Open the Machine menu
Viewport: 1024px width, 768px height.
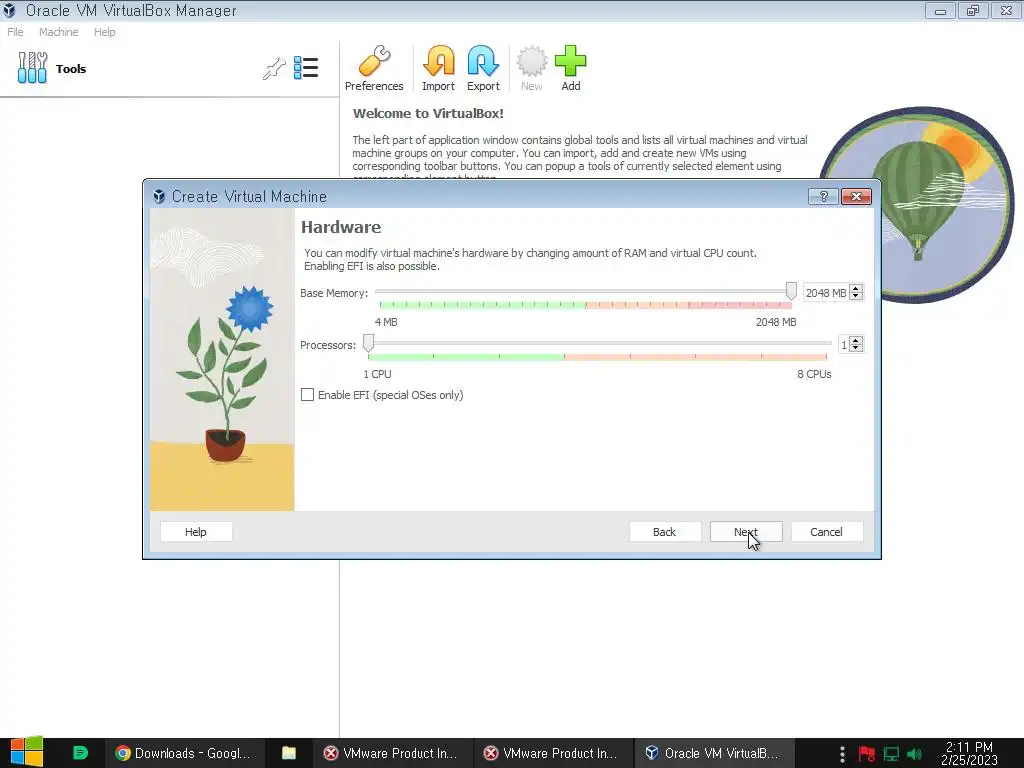click(x=58, y=32)
